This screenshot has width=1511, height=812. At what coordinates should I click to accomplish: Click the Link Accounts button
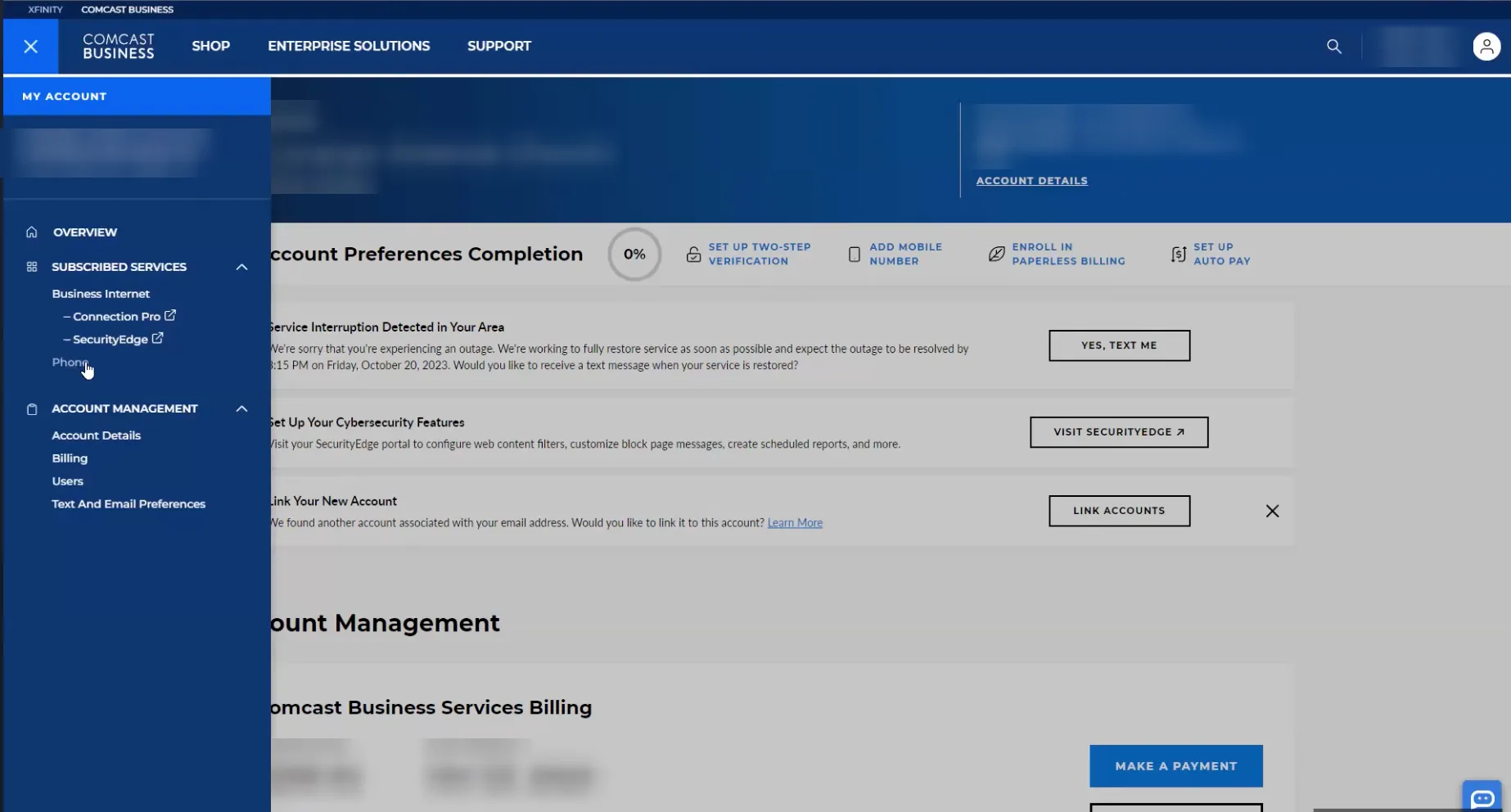[x=1119, y=511]
